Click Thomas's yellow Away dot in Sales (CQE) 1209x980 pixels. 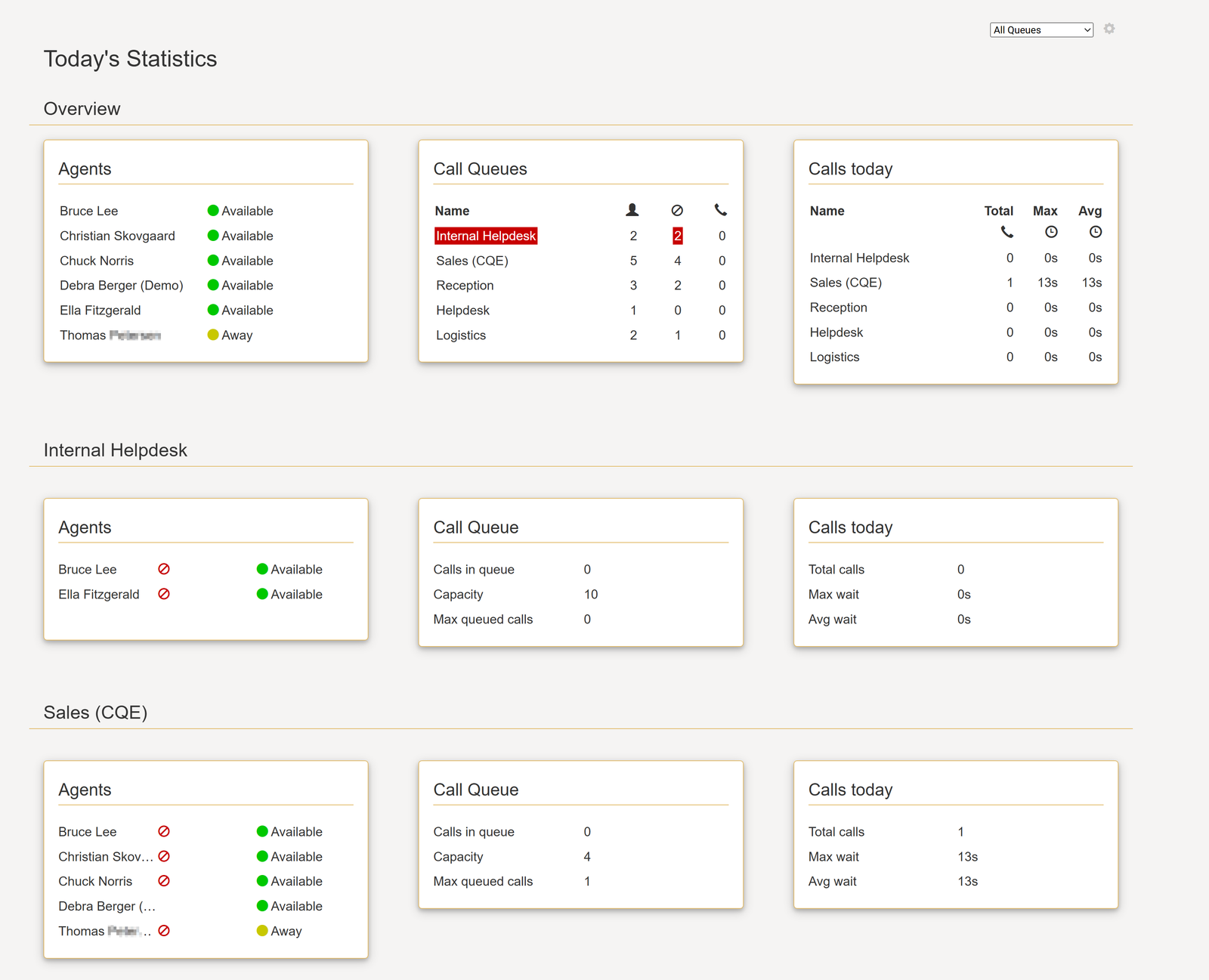click(x=262, y=931)
